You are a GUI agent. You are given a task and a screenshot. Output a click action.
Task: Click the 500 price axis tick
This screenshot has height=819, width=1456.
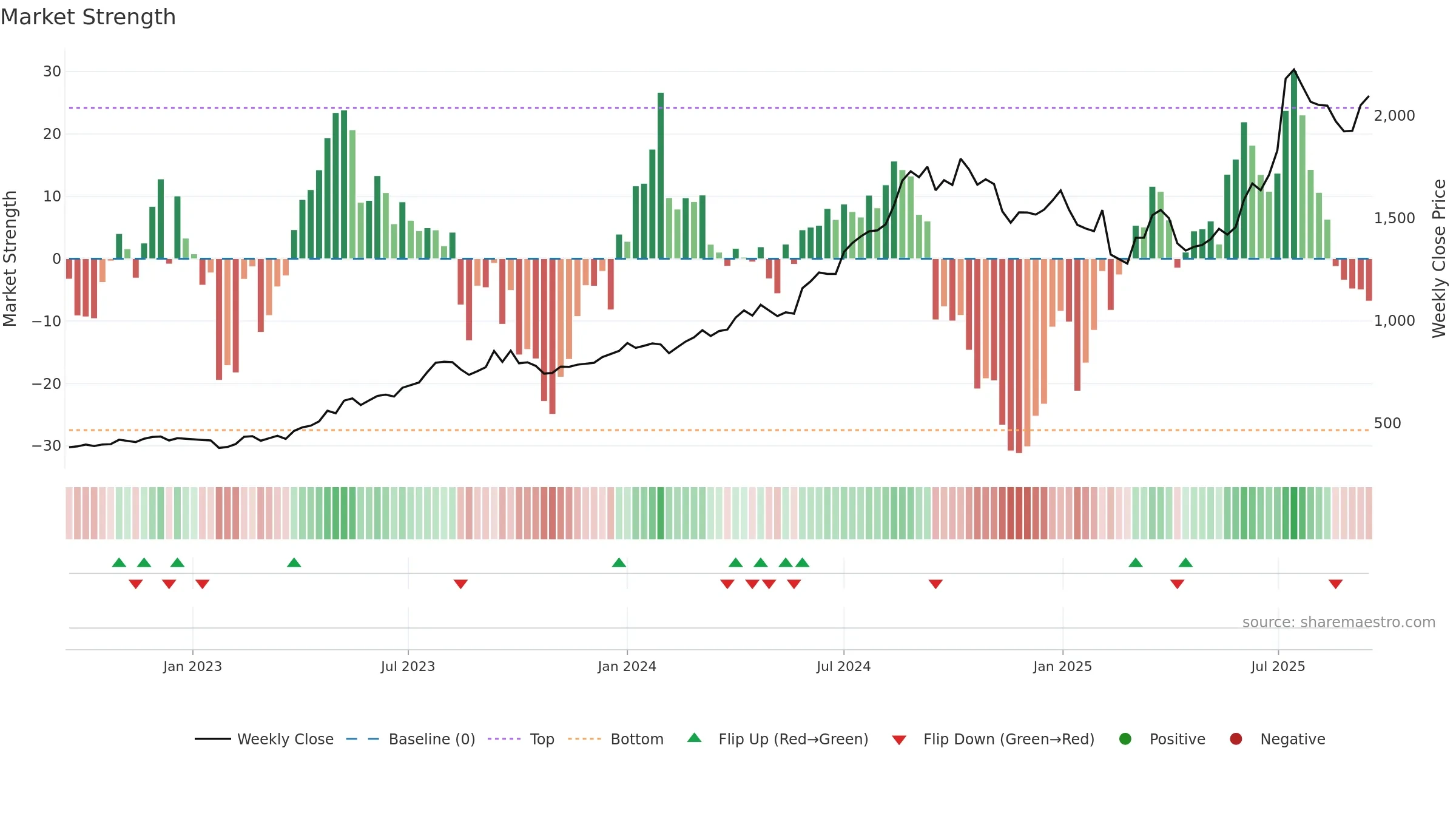1387,423
